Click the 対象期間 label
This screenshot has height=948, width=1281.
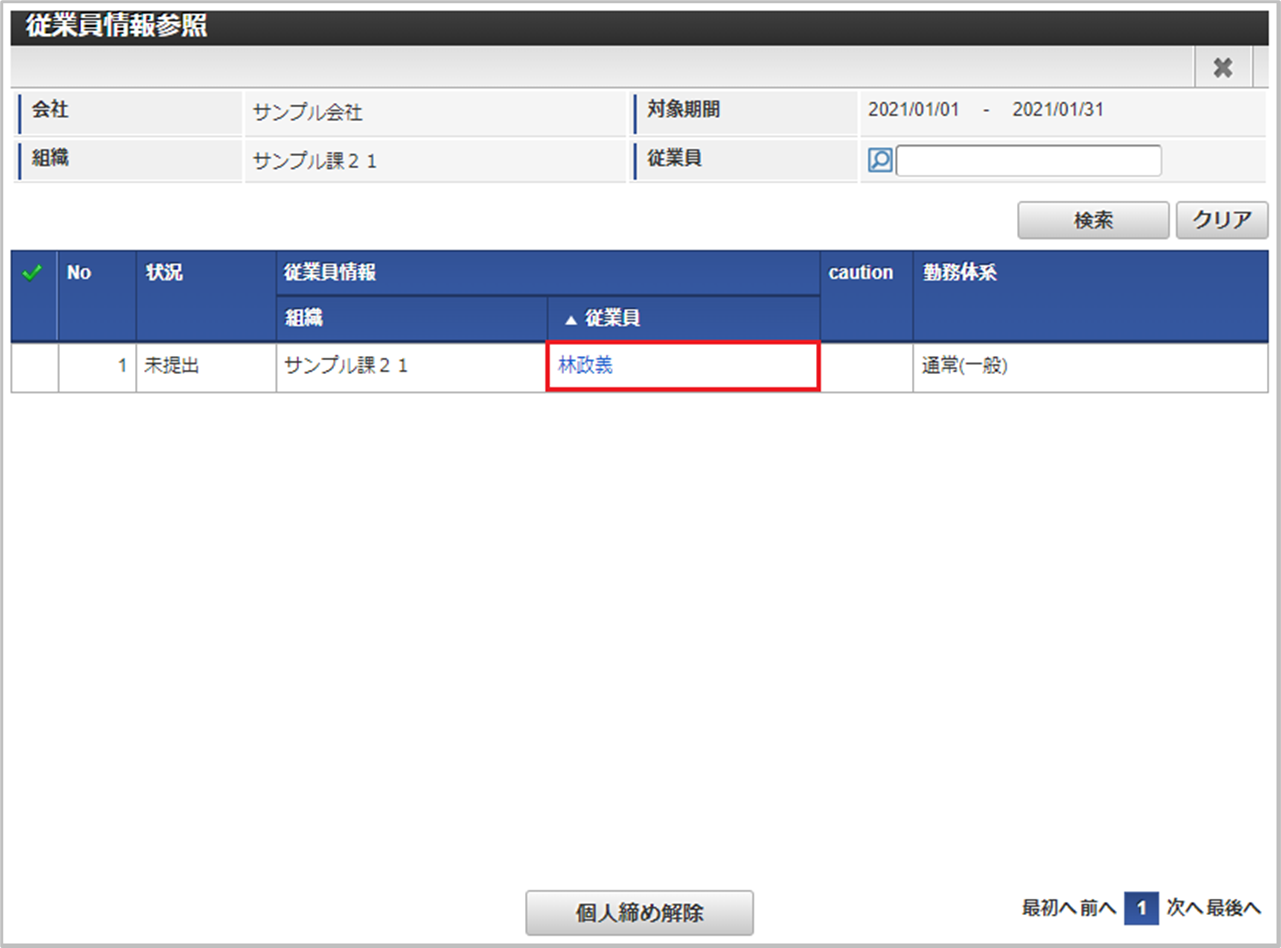coord(683,110)
